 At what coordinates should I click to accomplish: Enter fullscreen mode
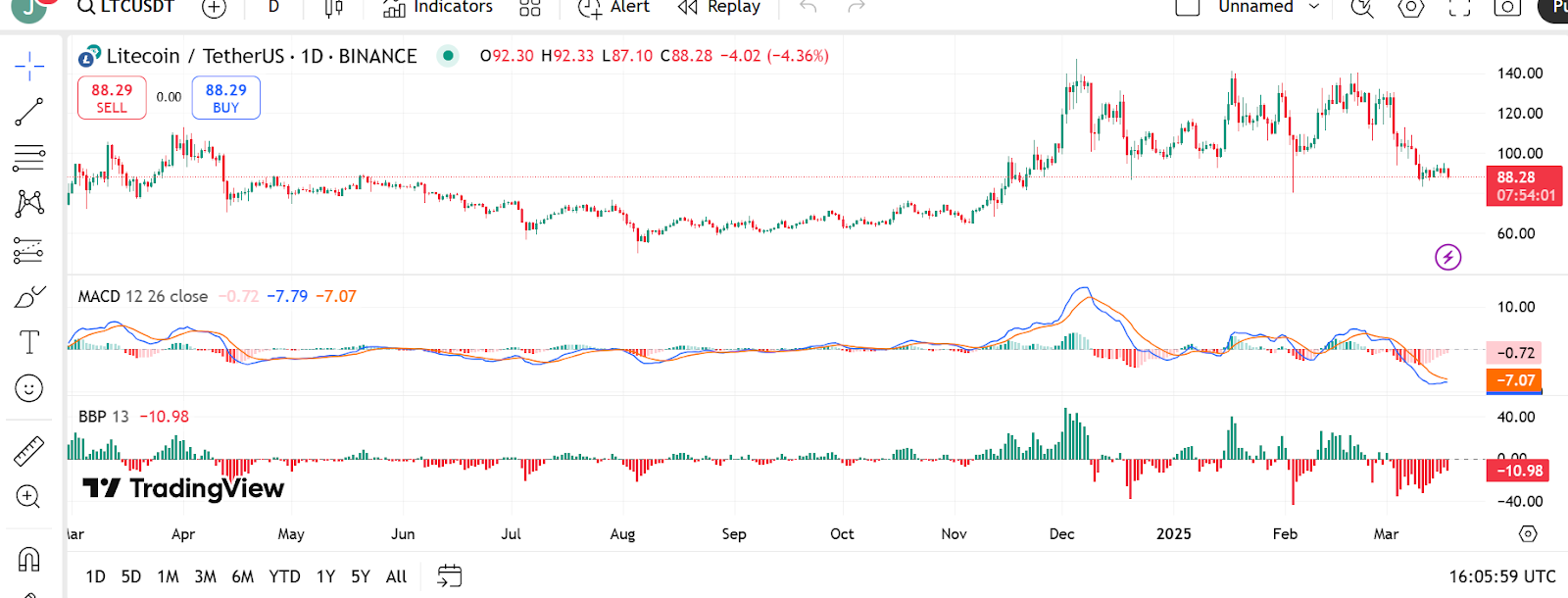click(1459, 8)
